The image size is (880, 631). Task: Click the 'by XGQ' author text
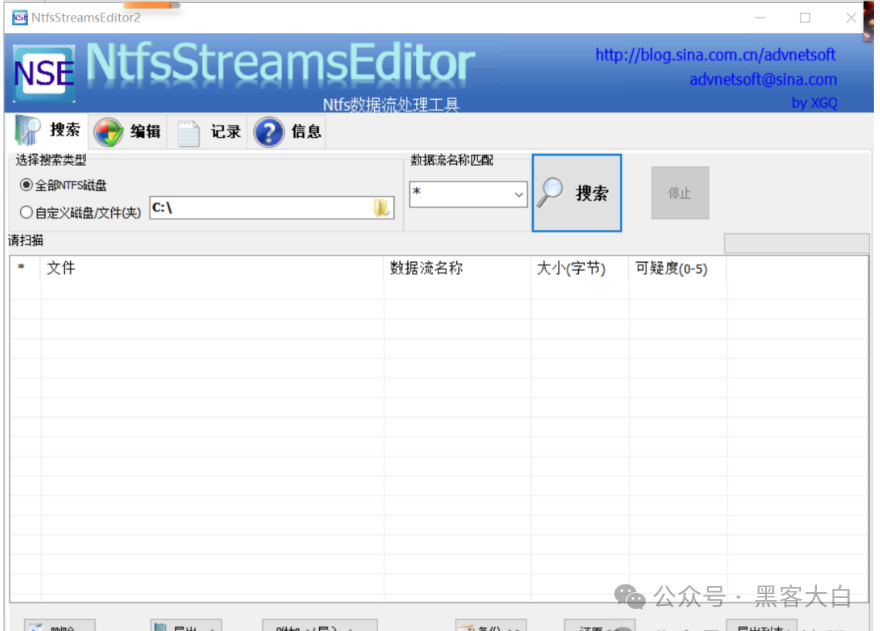[814, 103]
